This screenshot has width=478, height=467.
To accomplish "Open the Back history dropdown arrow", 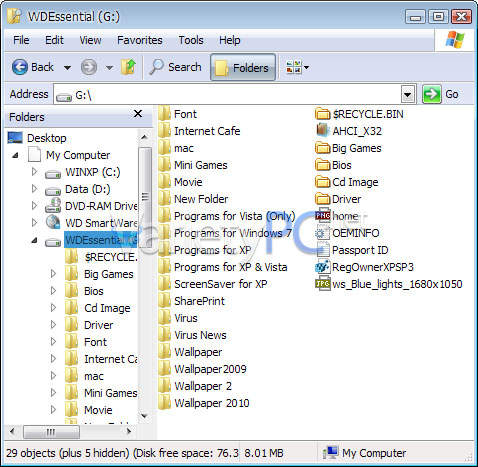I will click(67, 68).
